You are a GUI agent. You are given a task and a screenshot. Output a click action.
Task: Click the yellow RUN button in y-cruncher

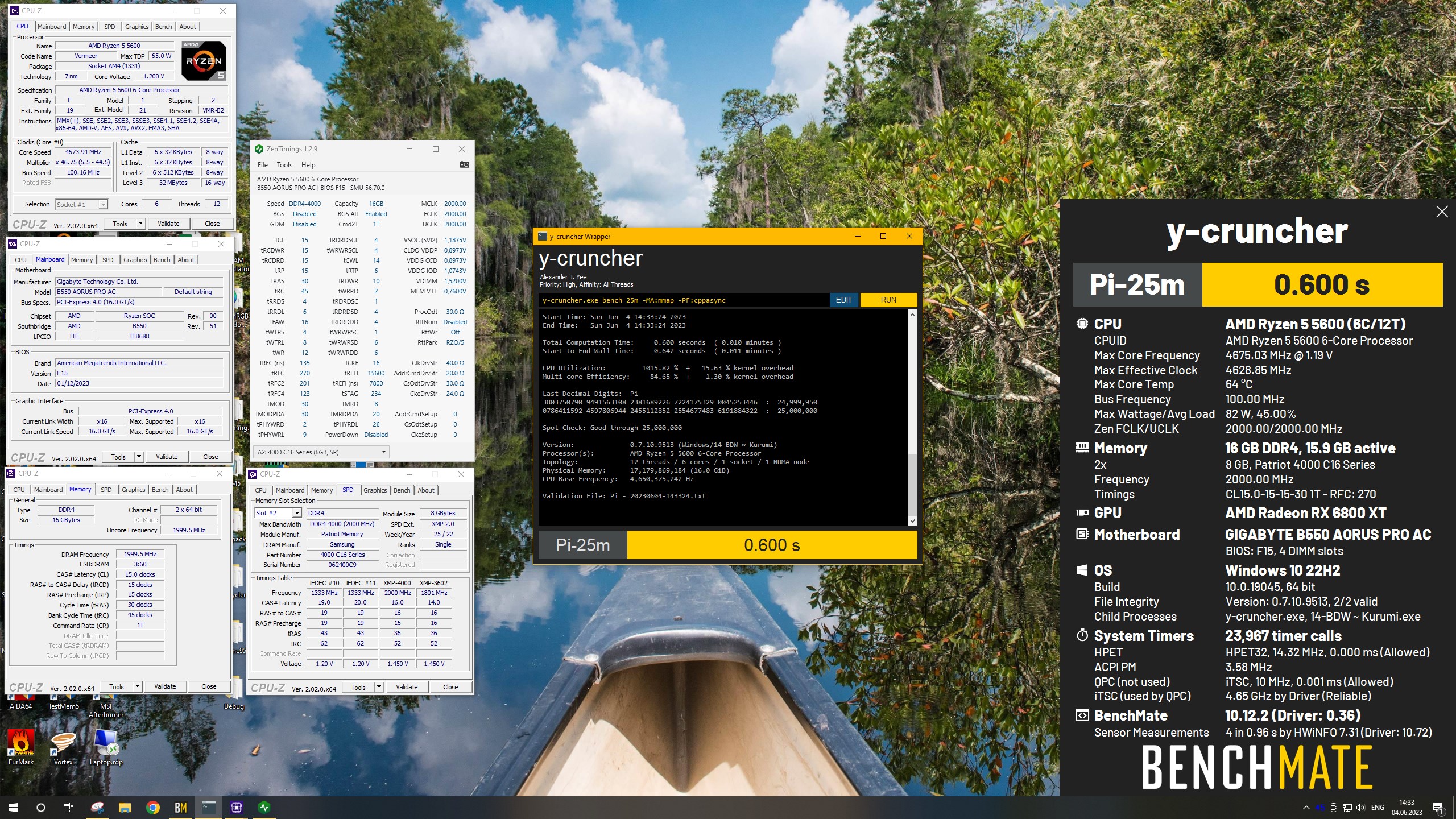tap(888, 300)
